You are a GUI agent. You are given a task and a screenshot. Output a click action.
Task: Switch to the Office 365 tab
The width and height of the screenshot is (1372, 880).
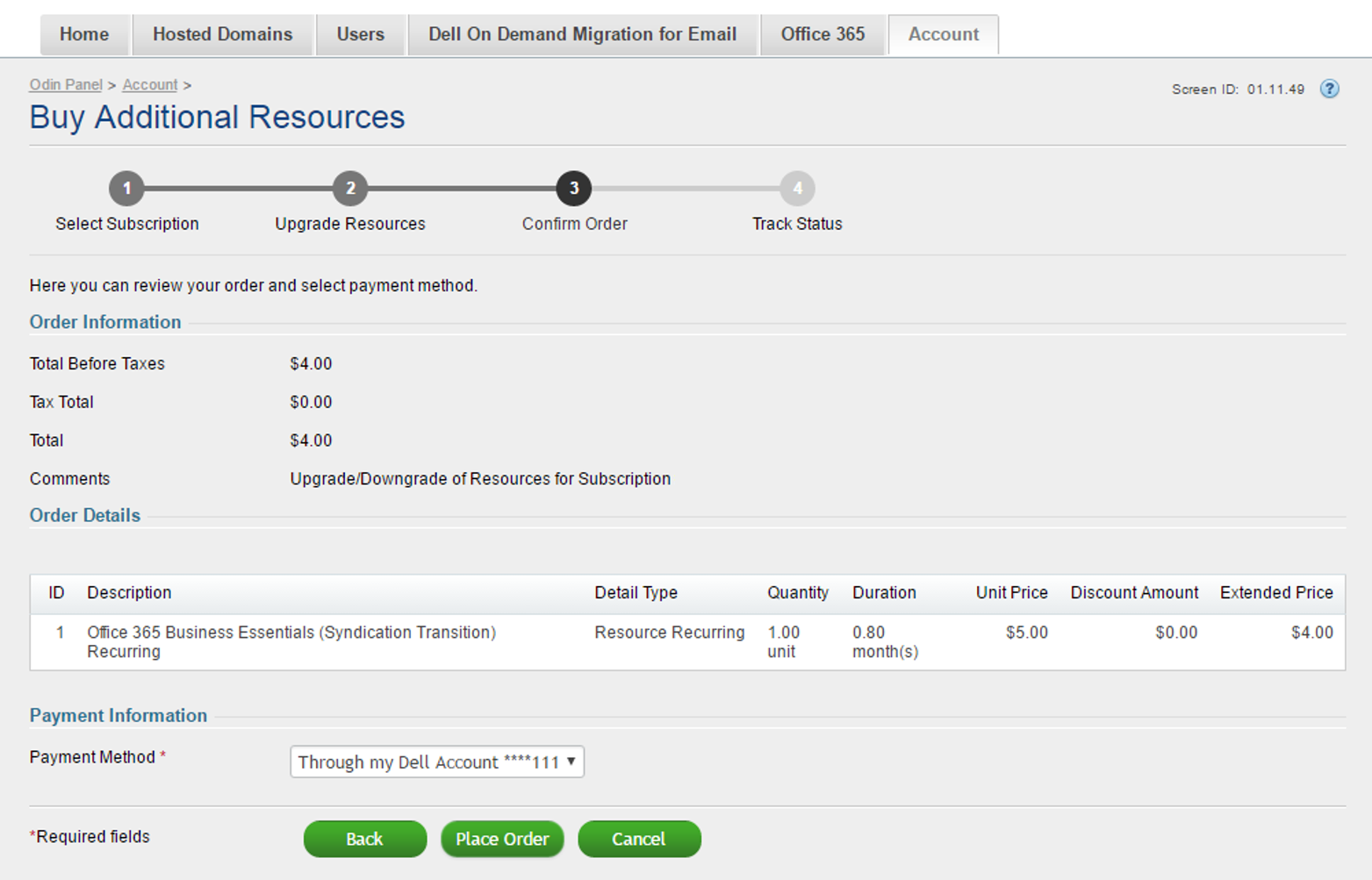click(x=822, y=34)
